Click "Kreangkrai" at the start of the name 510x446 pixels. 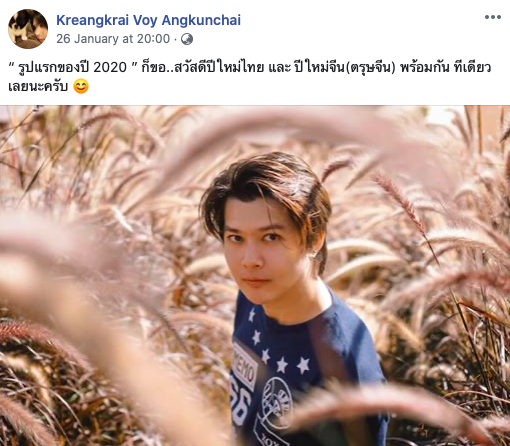coord(92,20)
